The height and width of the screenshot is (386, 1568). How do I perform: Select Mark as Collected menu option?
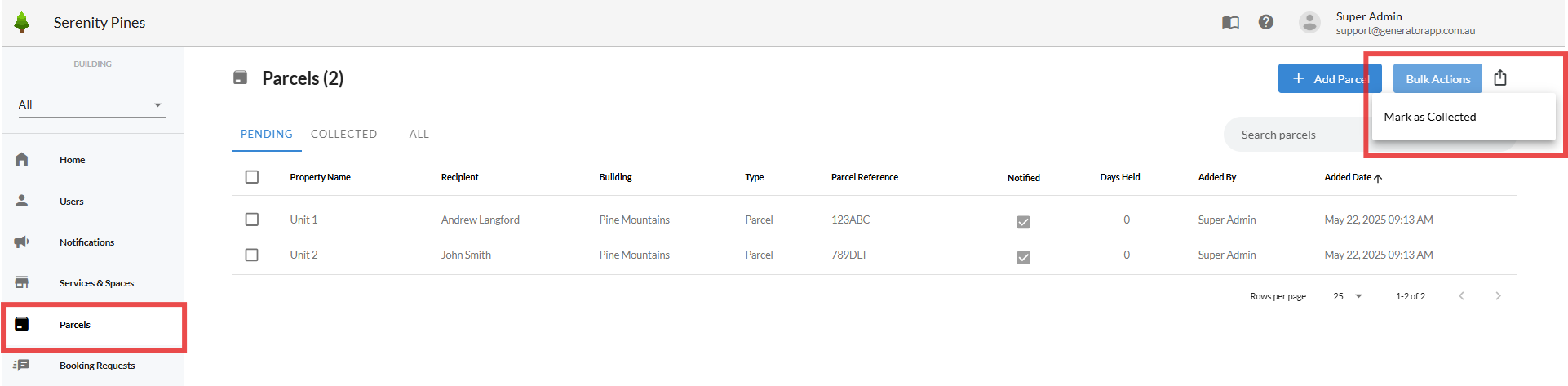tap(1430, 117)
